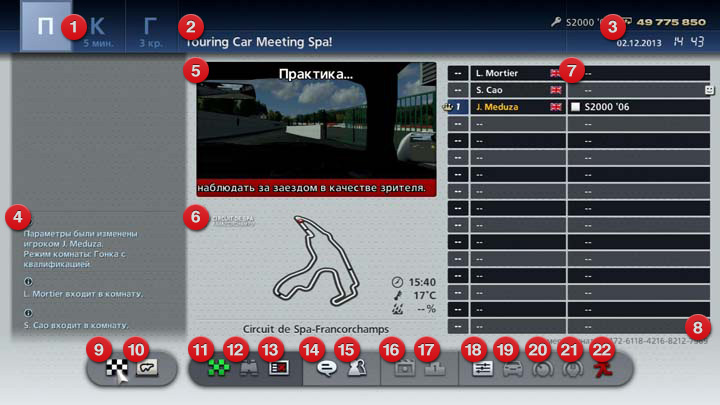Select the К 5 мин. tab

[97, 30]
